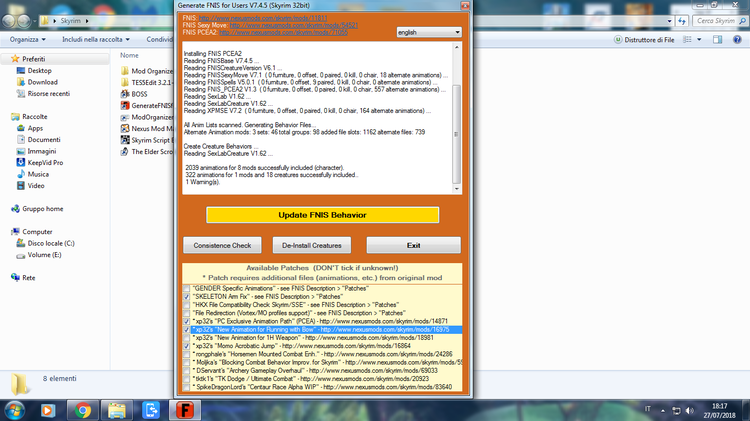The width and height of the screenshot is (750, 421).
Task: Open Disco locale (C:)
Action: point(51,243)
